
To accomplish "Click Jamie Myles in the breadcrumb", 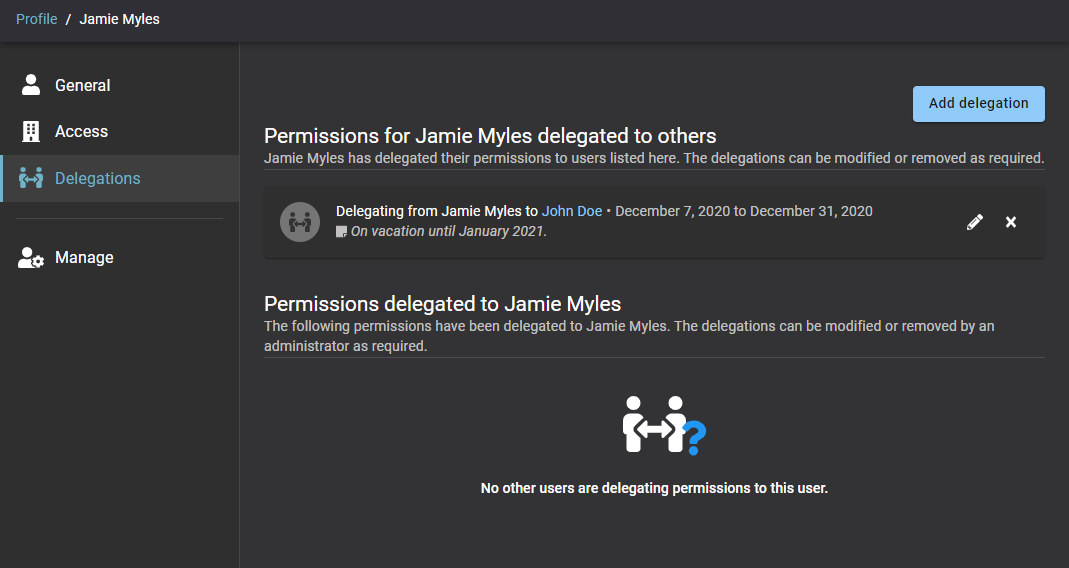I will pyautogui.click(x=119, y=19).
